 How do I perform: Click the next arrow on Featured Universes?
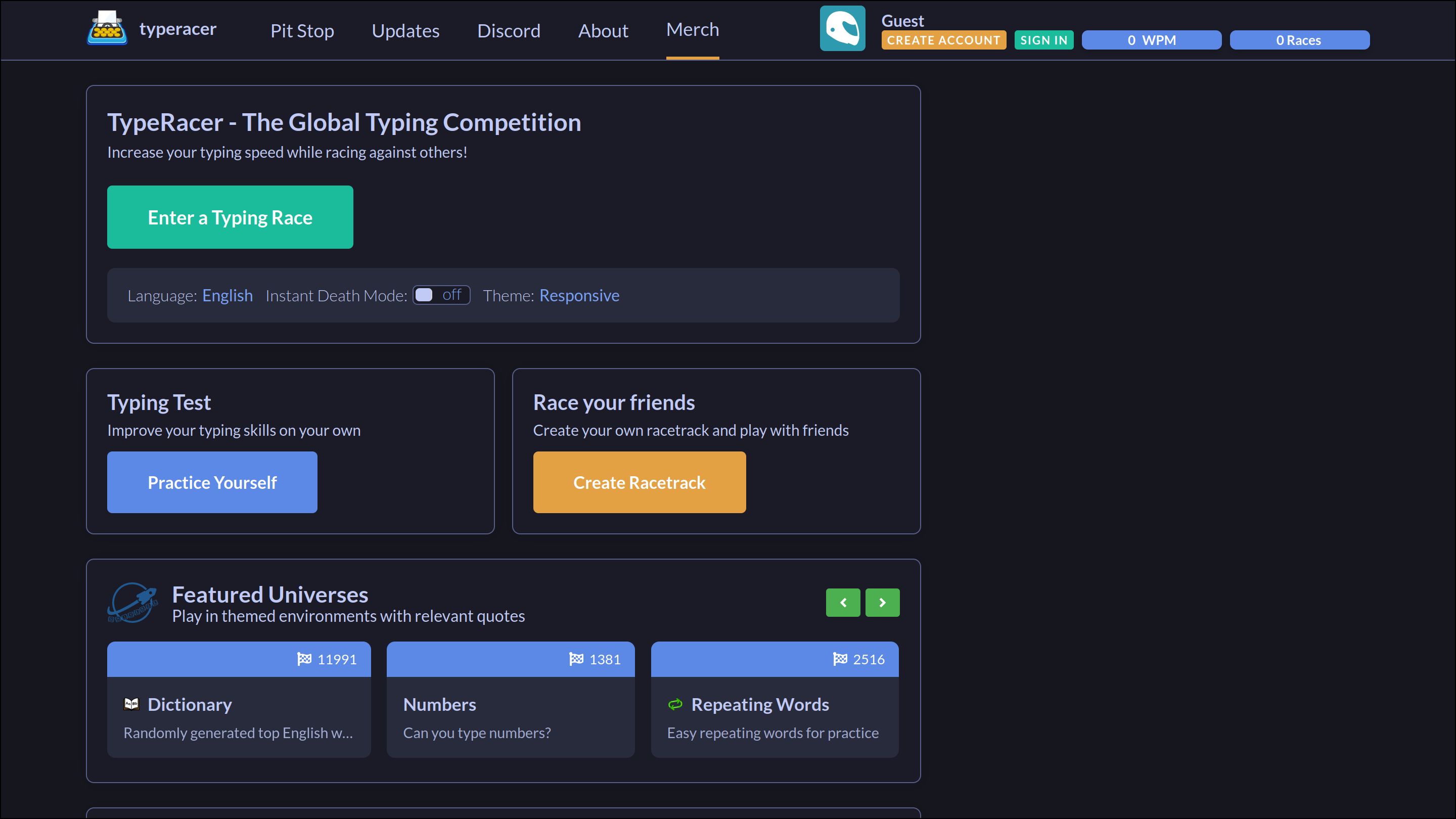point(882,602)
